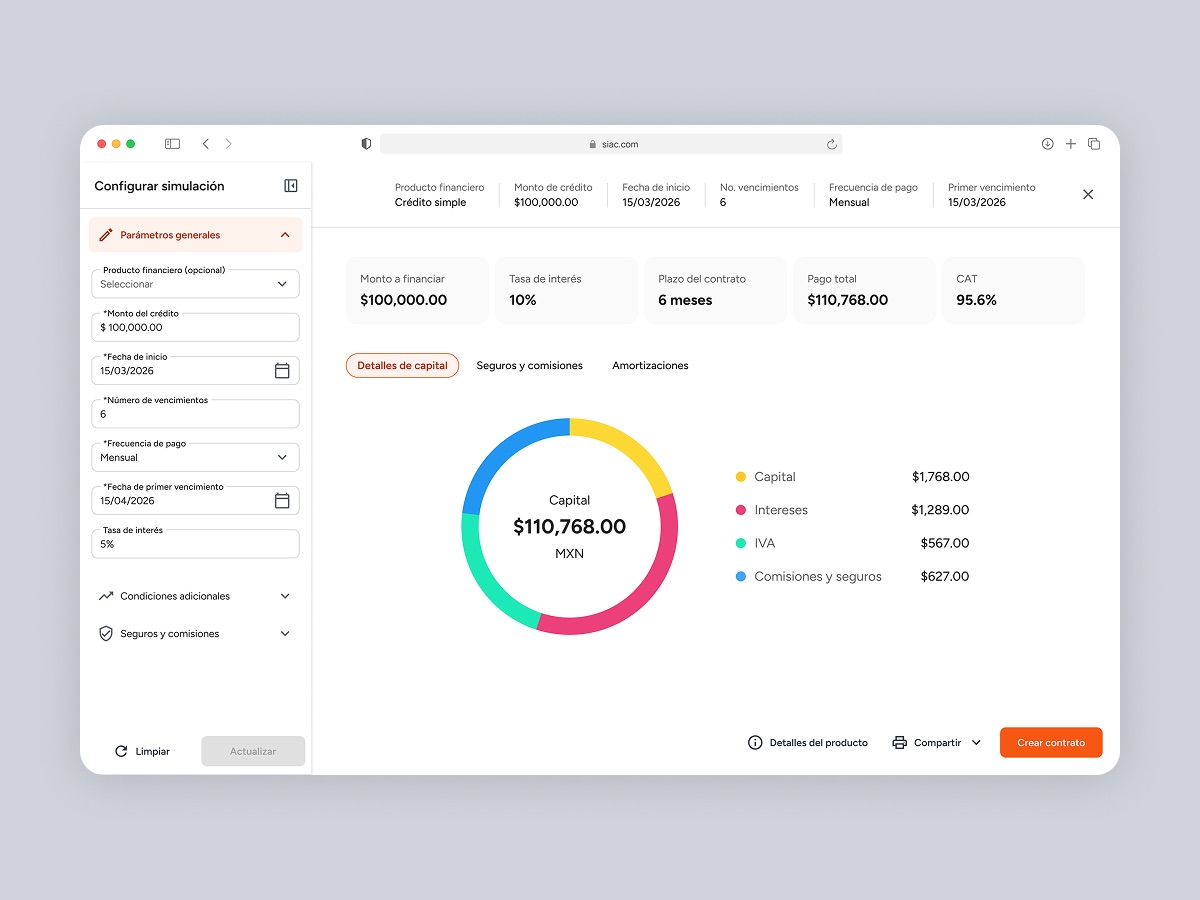
Task: Toggle the browser sidebar icon
Action: [x=172, y=144]
